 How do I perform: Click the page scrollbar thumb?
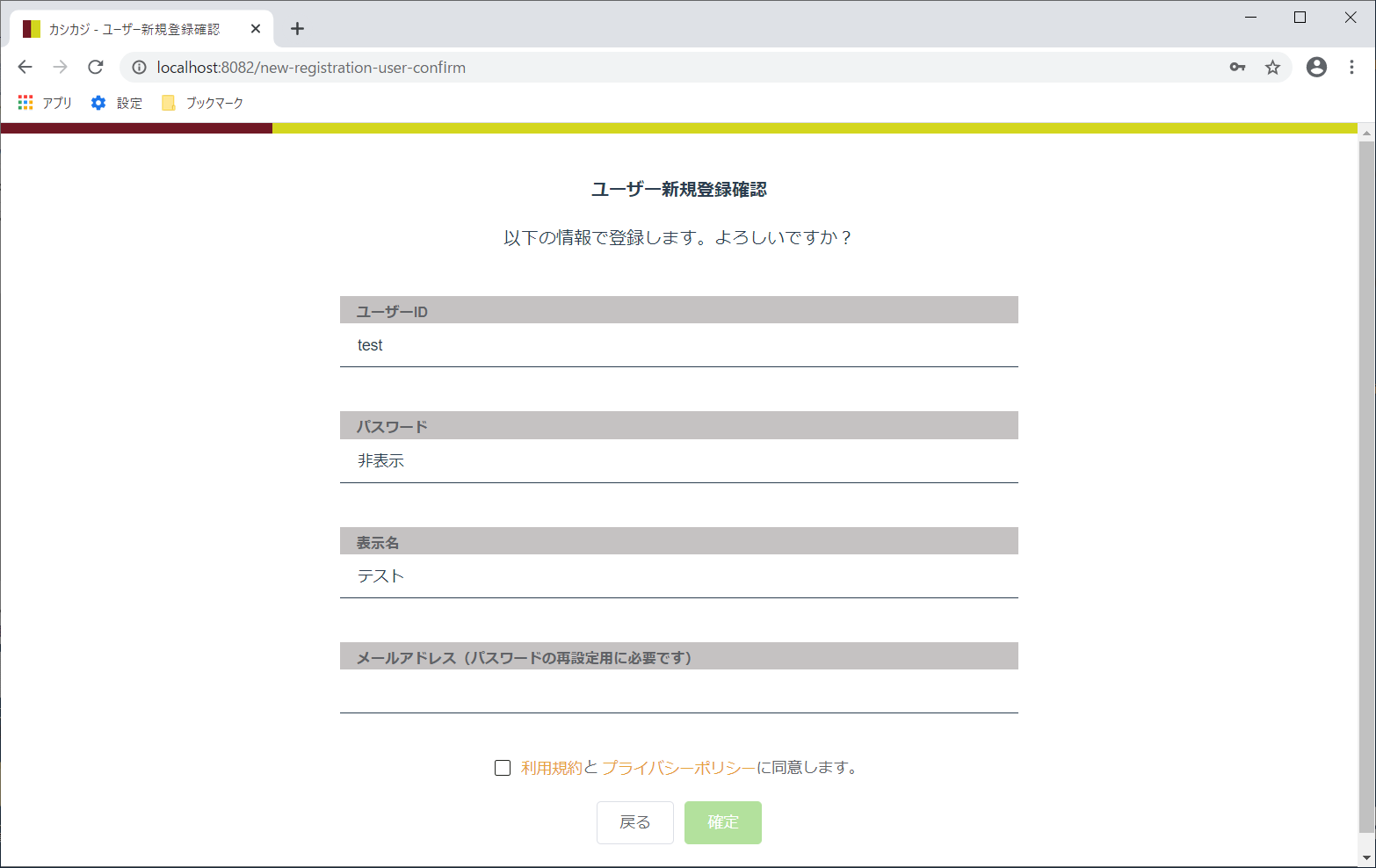[x=1366, y=486]
